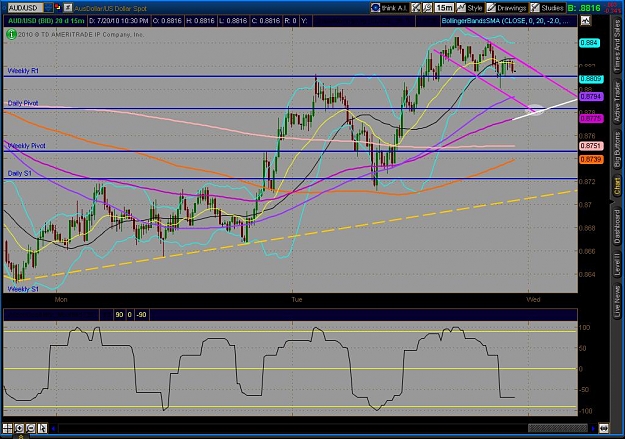Click the BollingerBandsSMA study label

point(505,21)
